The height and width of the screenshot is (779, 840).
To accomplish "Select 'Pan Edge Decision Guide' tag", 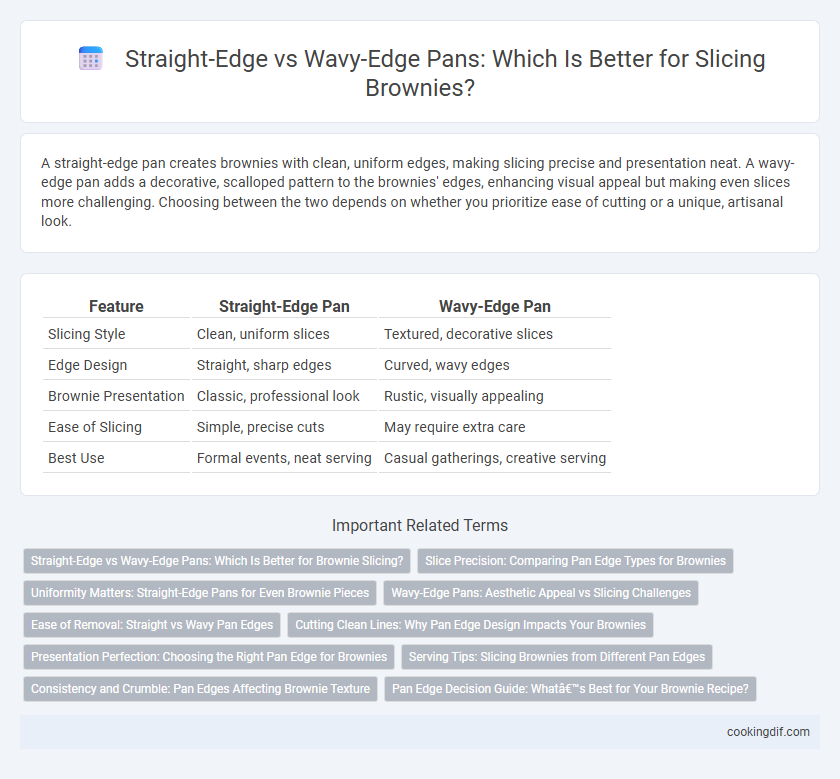I will (570, 689).
